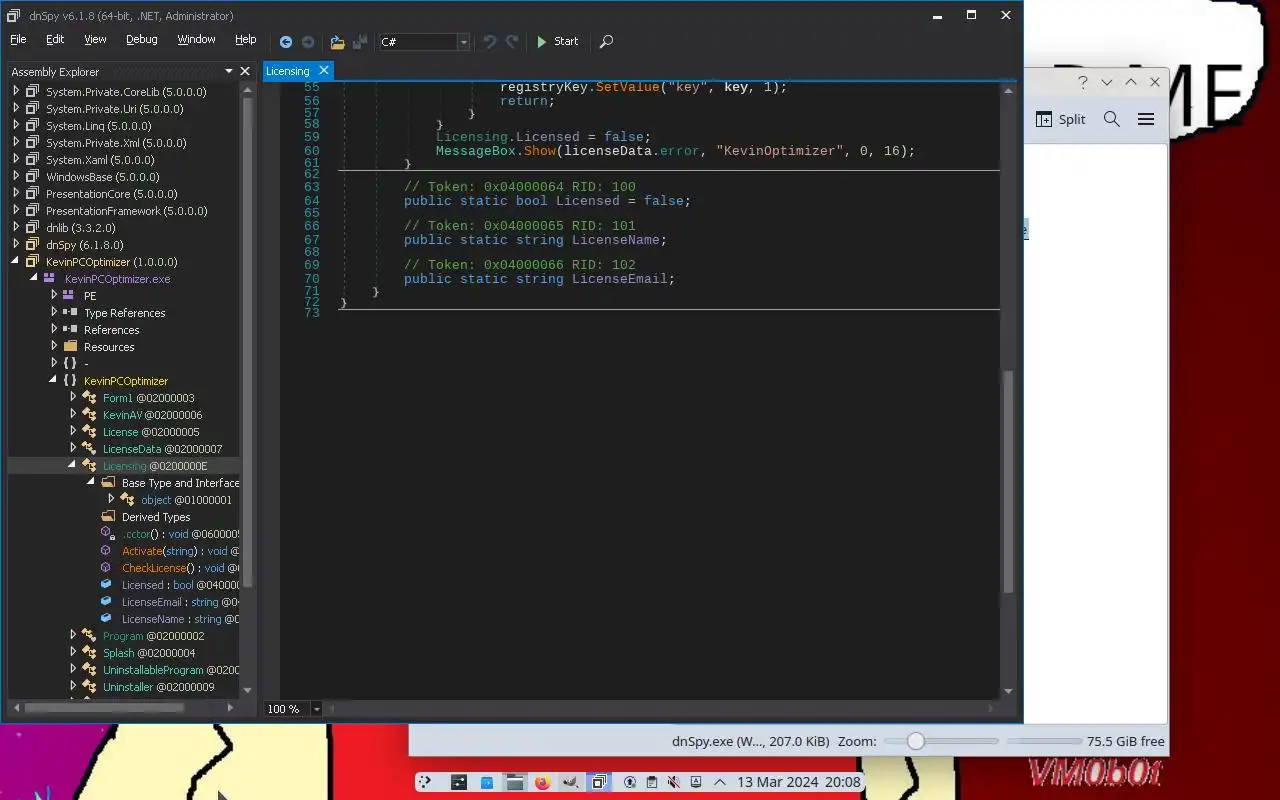Select LicenseName : string field in tree

(180, 619)
